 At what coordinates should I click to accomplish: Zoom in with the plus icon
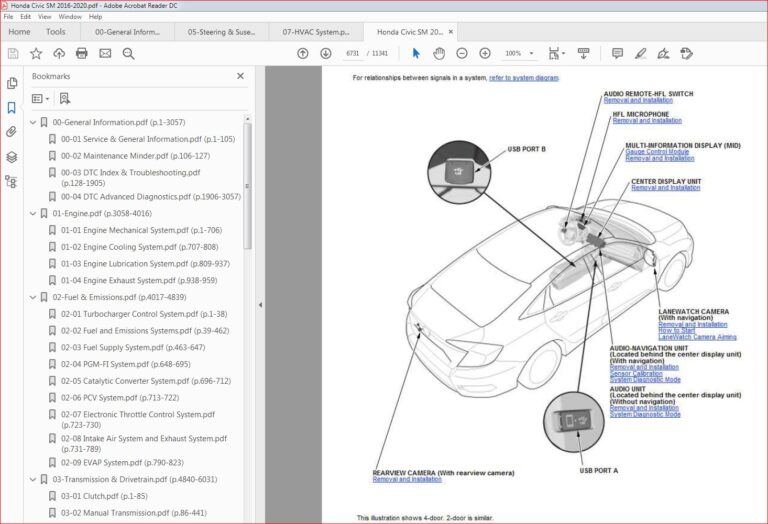pos(485,53)
